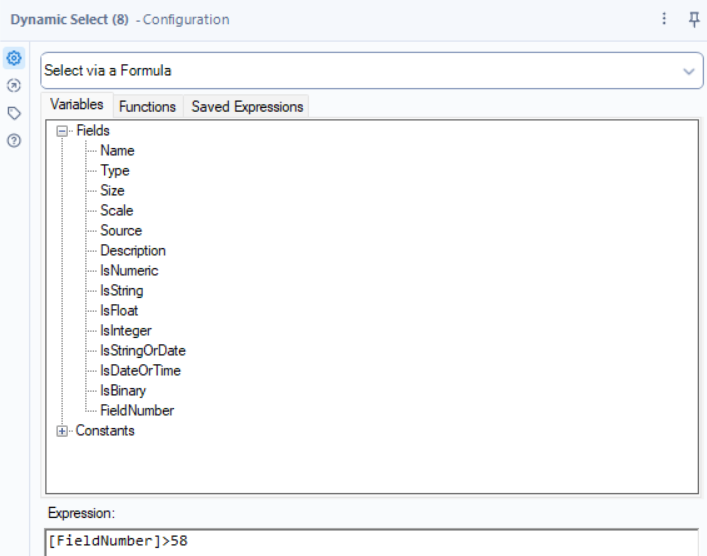Select the Source field variable
Screen dimensions: 707x556
point(121,230)
